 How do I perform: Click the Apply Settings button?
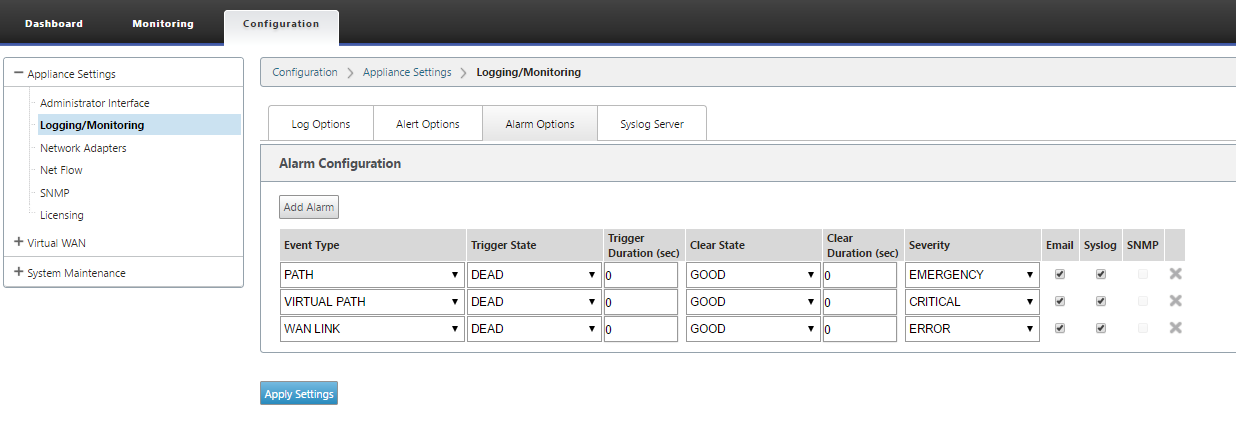coord(299,394)
